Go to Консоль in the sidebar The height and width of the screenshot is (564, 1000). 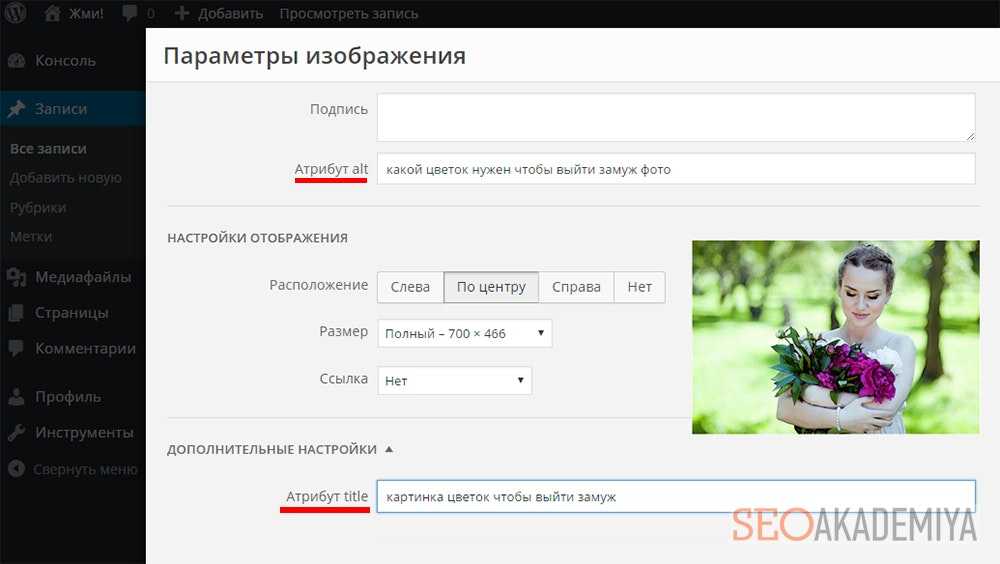65,61
